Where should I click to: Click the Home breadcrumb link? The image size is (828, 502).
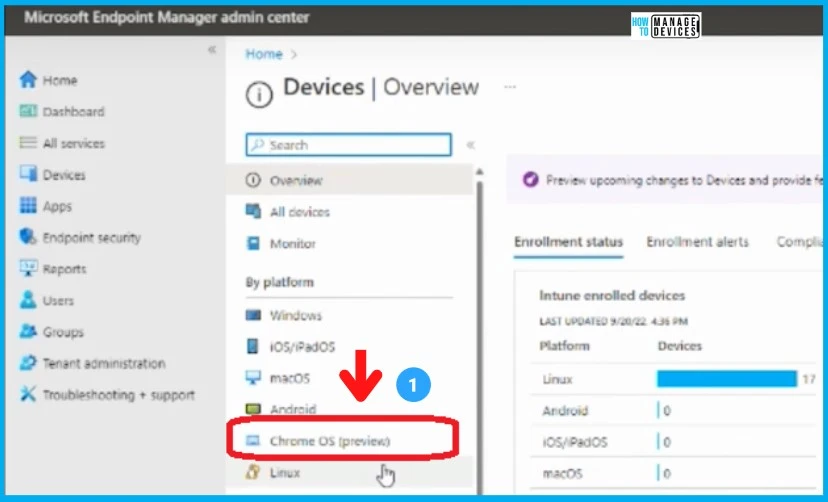click(264, 54)
